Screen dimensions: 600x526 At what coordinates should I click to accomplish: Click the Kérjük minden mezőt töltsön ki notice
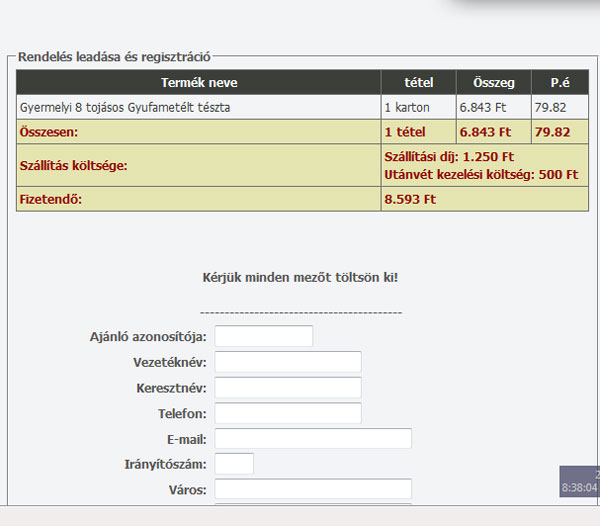point(300,276)
